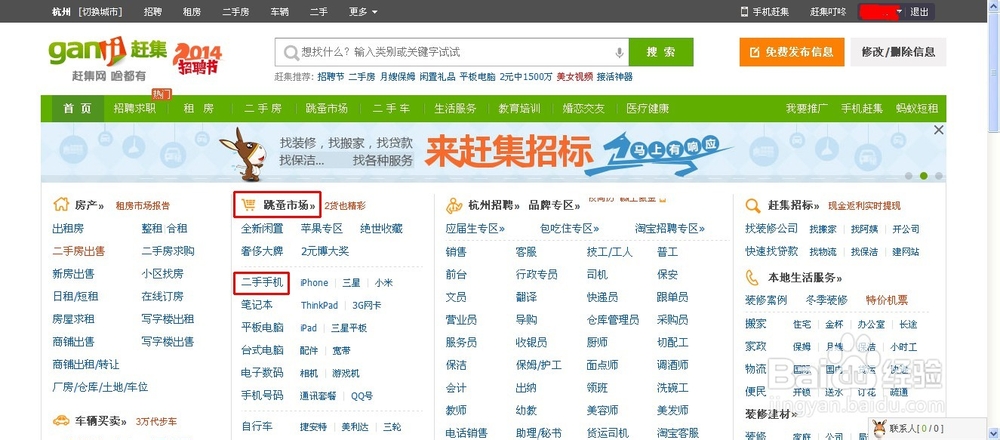
Task: Open 出租房 link under 房产
Action: click(x=68, y=228)
